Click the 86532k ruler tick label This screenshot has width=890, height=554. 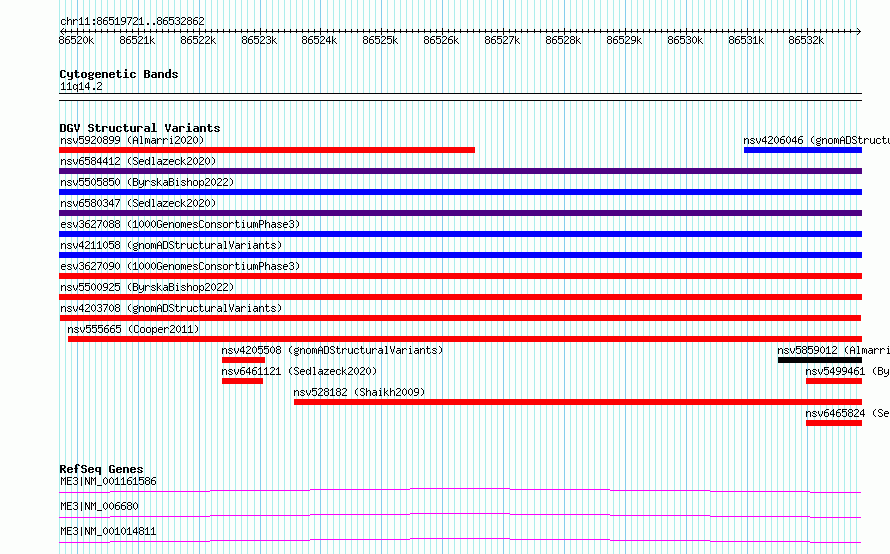(x=806, y=40)
